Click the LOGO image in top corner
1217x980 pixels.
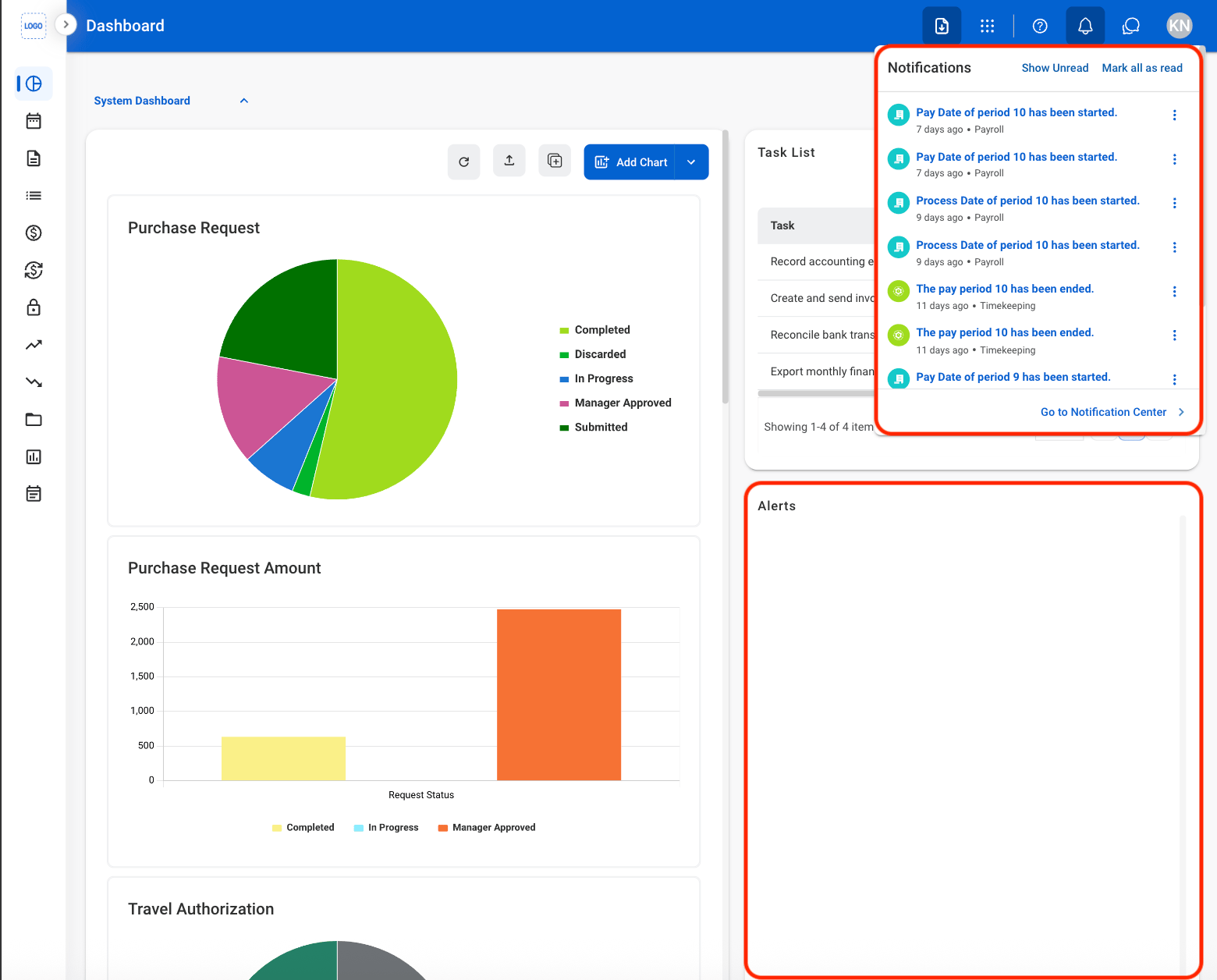point(34,26)
